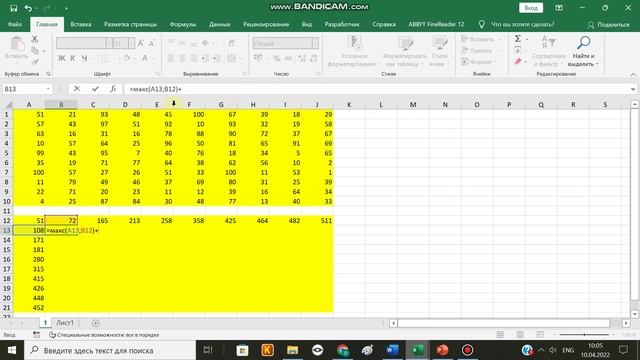Cancel the formula entry with the X
Viewport: 640px width, 360px height.
(x=77, y=89)
